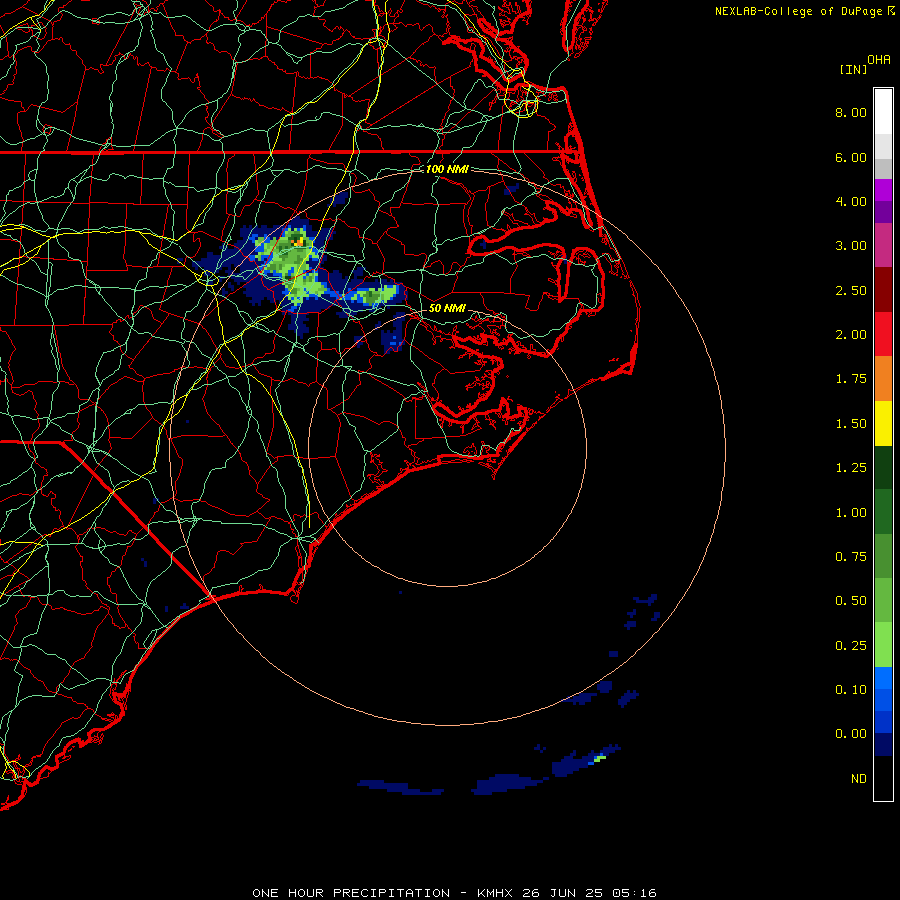This screenshot has height=900, width=900.
Task: Click the 2.50 legend value
Action: [851, 290]
